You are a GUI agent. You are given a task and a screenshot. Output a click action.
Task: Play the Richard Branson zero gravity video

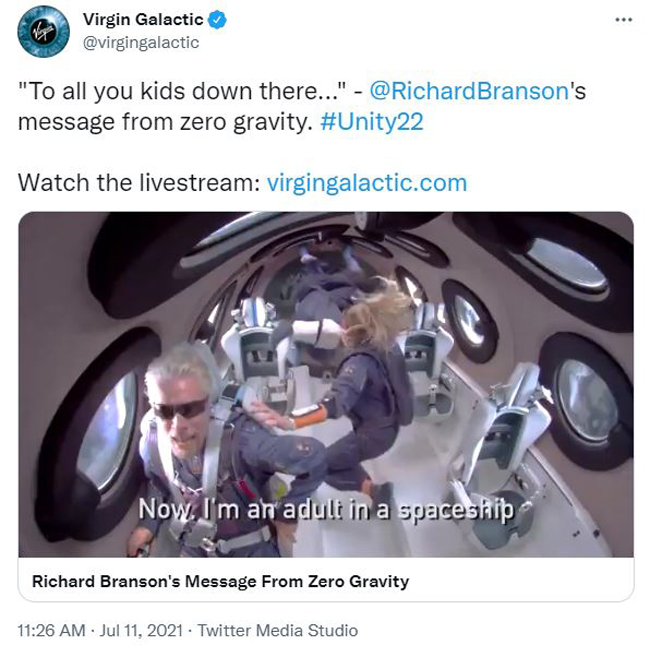(326, 384)
